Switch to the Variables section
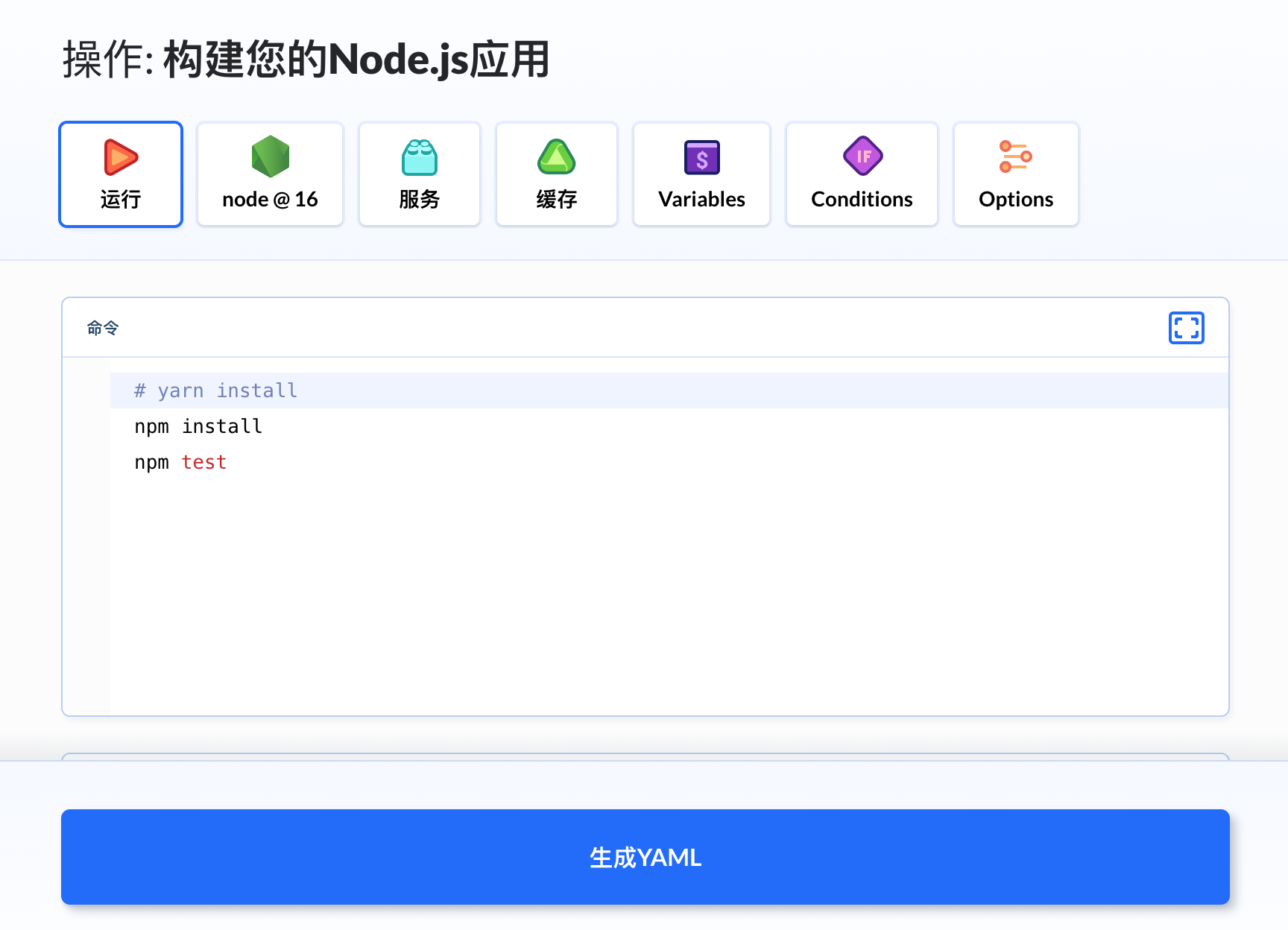The width and height of the screenshot is (1288, 930). (x=701, y=174)
